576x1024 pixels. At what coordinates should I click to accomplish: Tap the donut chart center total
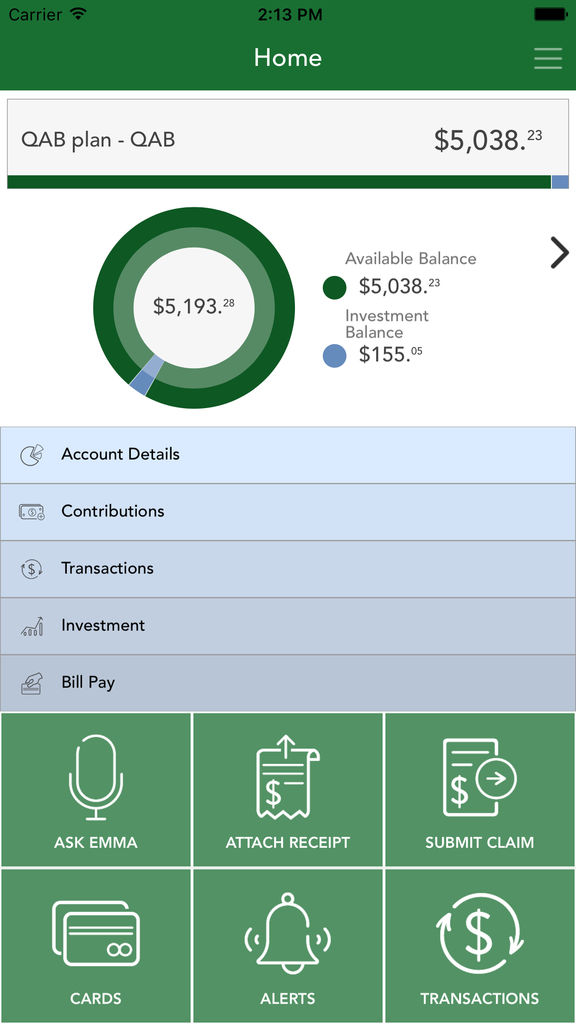coord(194,306)
